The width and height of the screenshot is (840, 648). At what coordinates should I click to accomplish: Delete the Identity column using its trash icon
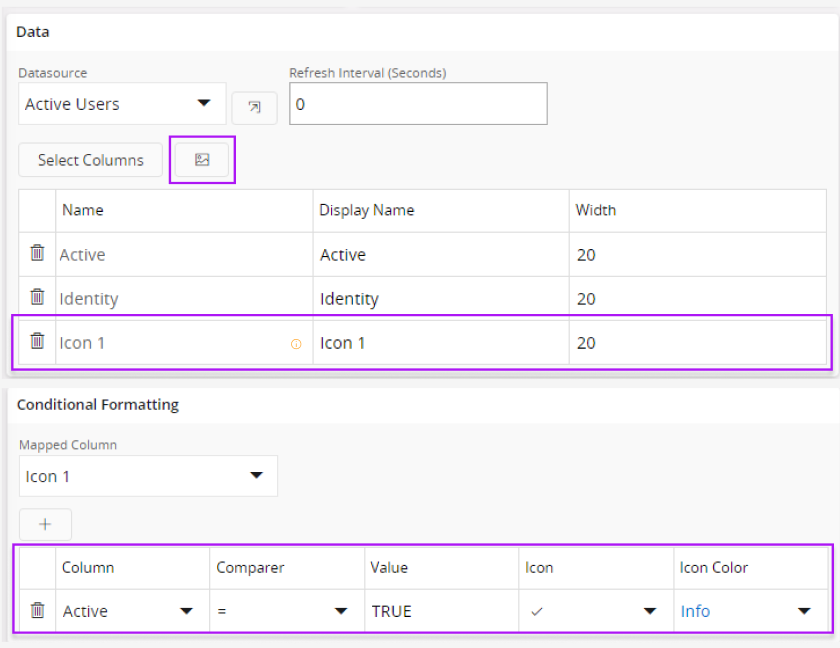point(36,297)
